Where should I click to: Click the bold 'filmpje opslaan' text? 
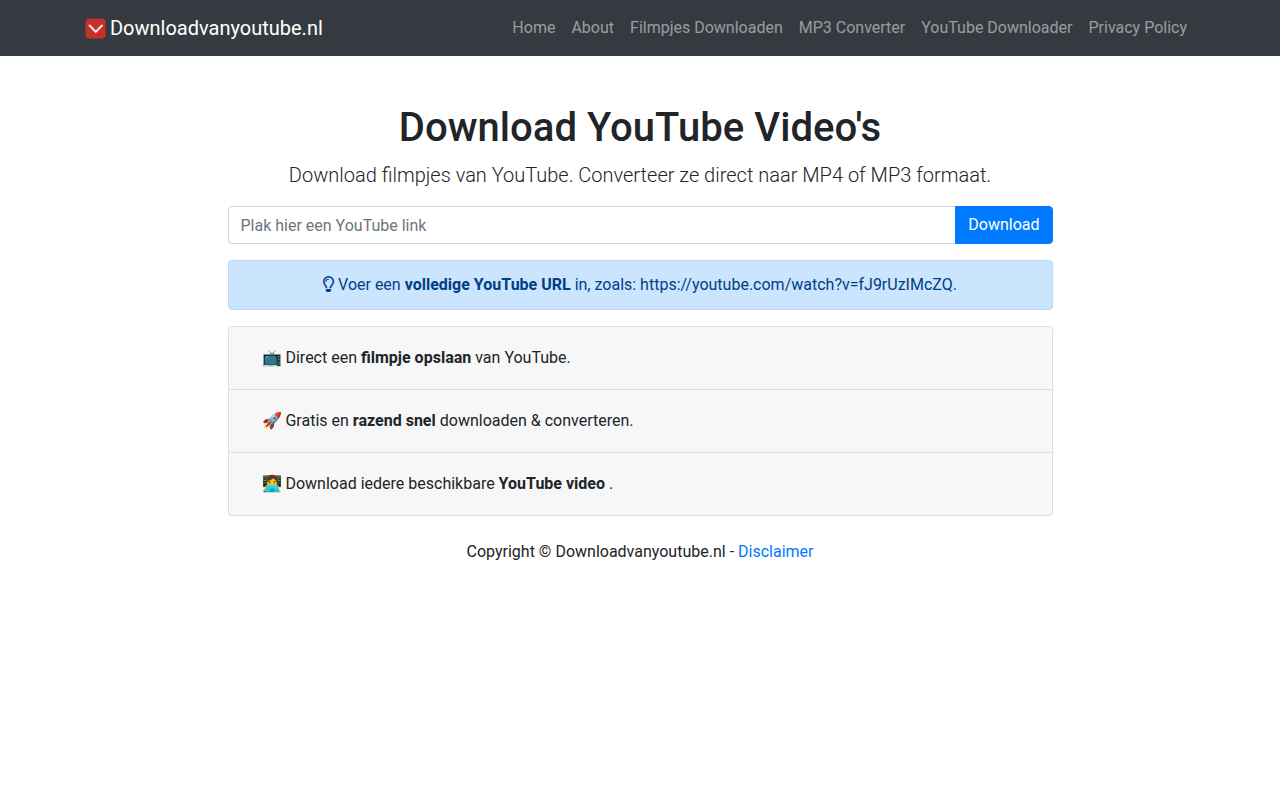pyautogui.click(x=416, y=358)
